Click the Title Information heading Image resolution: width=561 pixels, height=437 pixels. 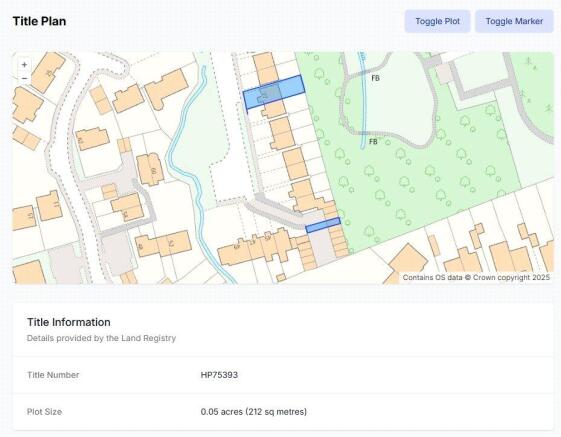69,322
